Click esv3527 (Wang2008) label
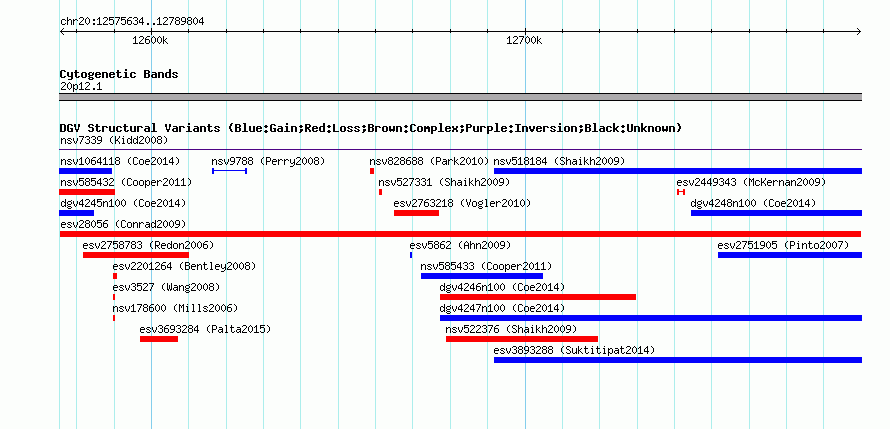The height and width of the screenshot is (429, 890). (x=166, y=287)
